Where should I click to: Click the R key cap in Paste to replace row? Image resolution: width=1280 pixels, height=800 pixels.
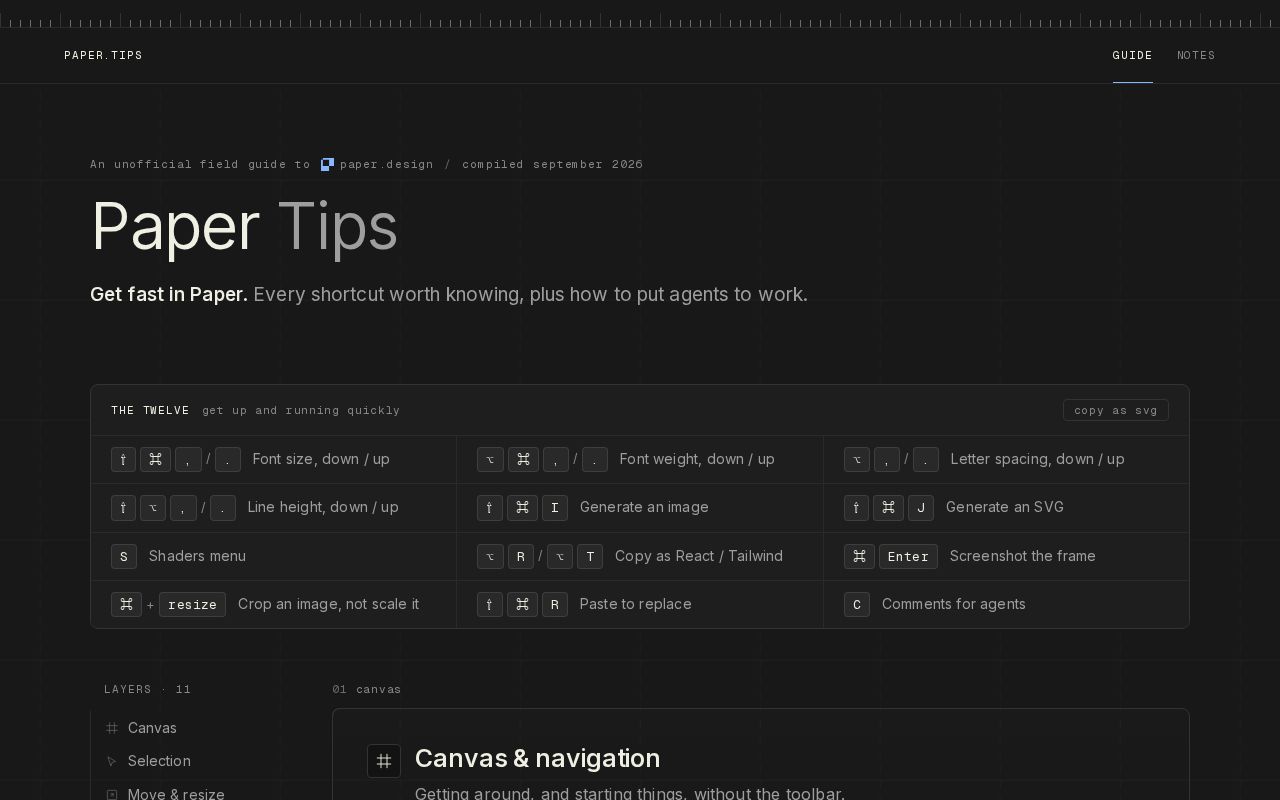coord(555,604)
